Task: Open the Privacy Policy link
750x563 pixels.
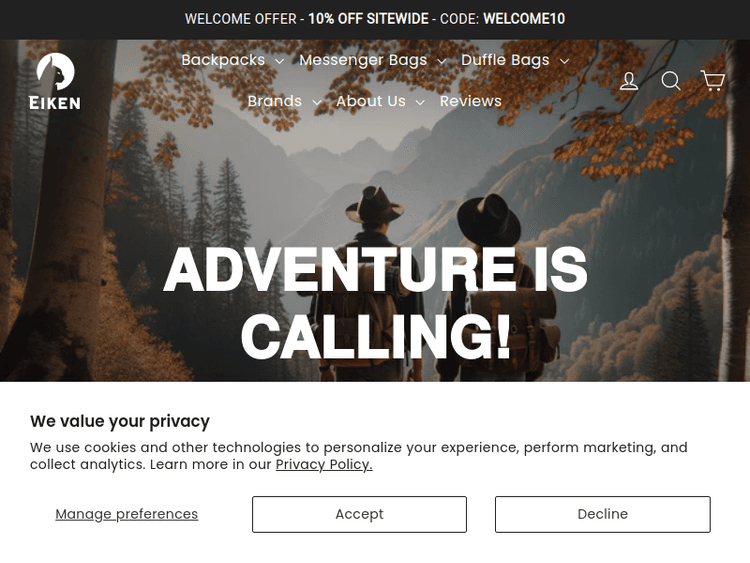Action: (324, 464)
